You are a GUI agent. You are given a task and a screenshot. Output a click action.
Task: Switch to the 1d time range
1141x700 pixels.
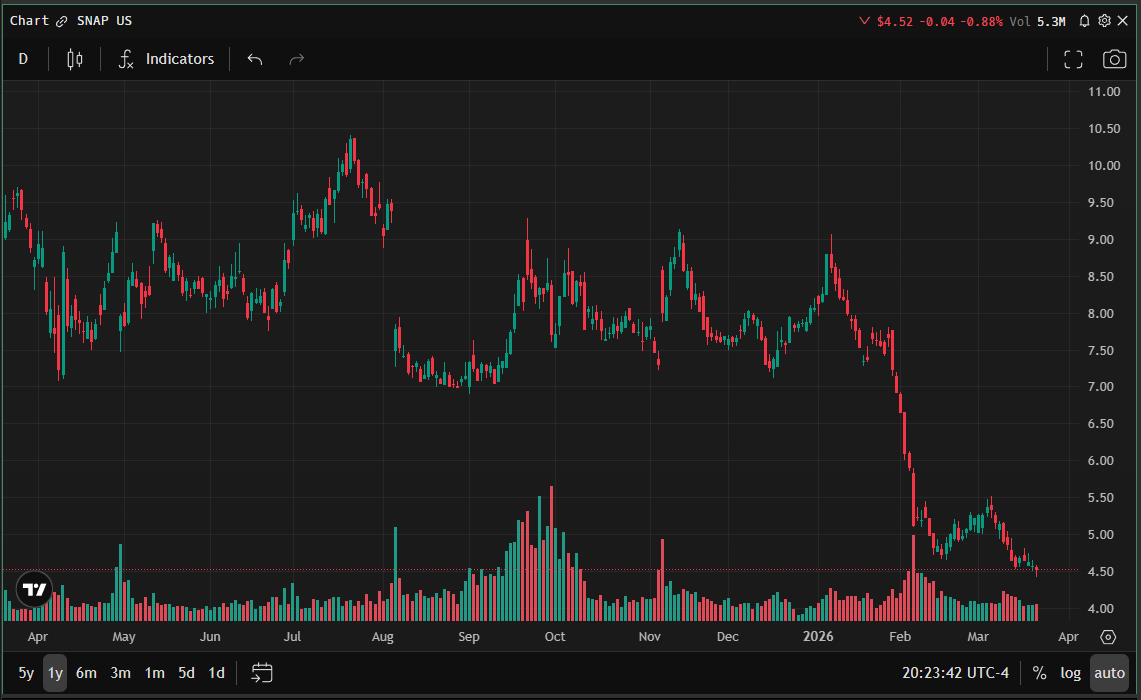[216, 673]
